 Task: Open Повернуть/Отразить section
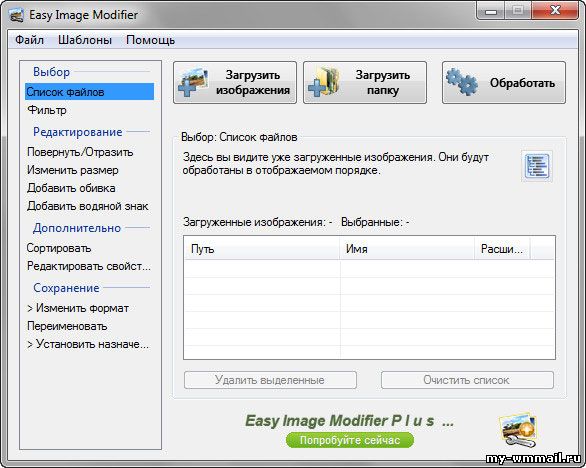80,152
